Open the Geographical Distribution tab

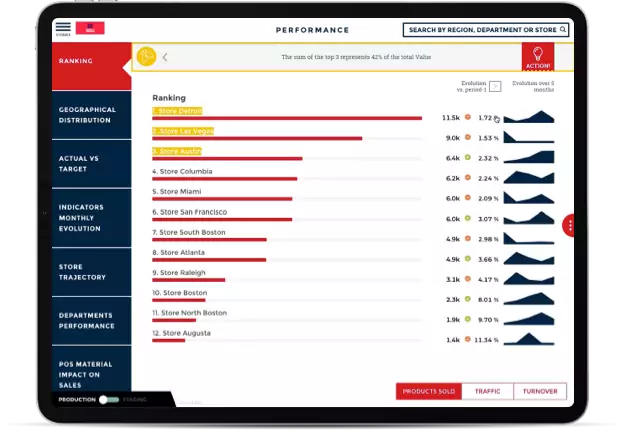click(x=88, y=115)
